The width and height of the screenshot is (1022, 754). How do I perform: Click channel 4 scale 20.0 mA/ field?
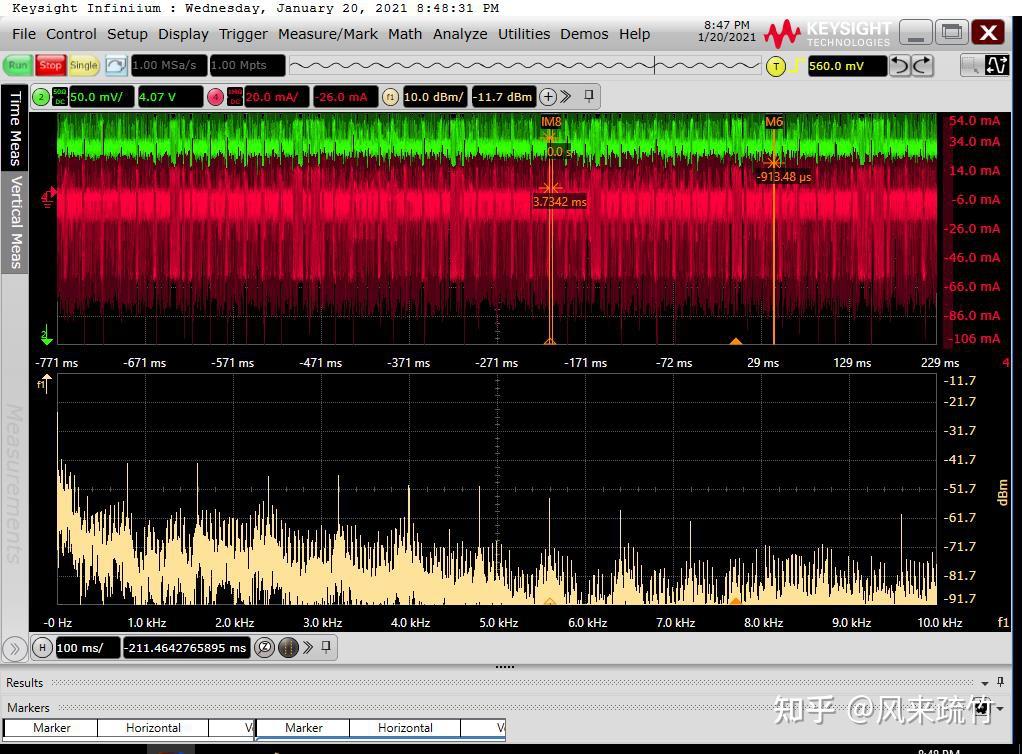(276, 97)
